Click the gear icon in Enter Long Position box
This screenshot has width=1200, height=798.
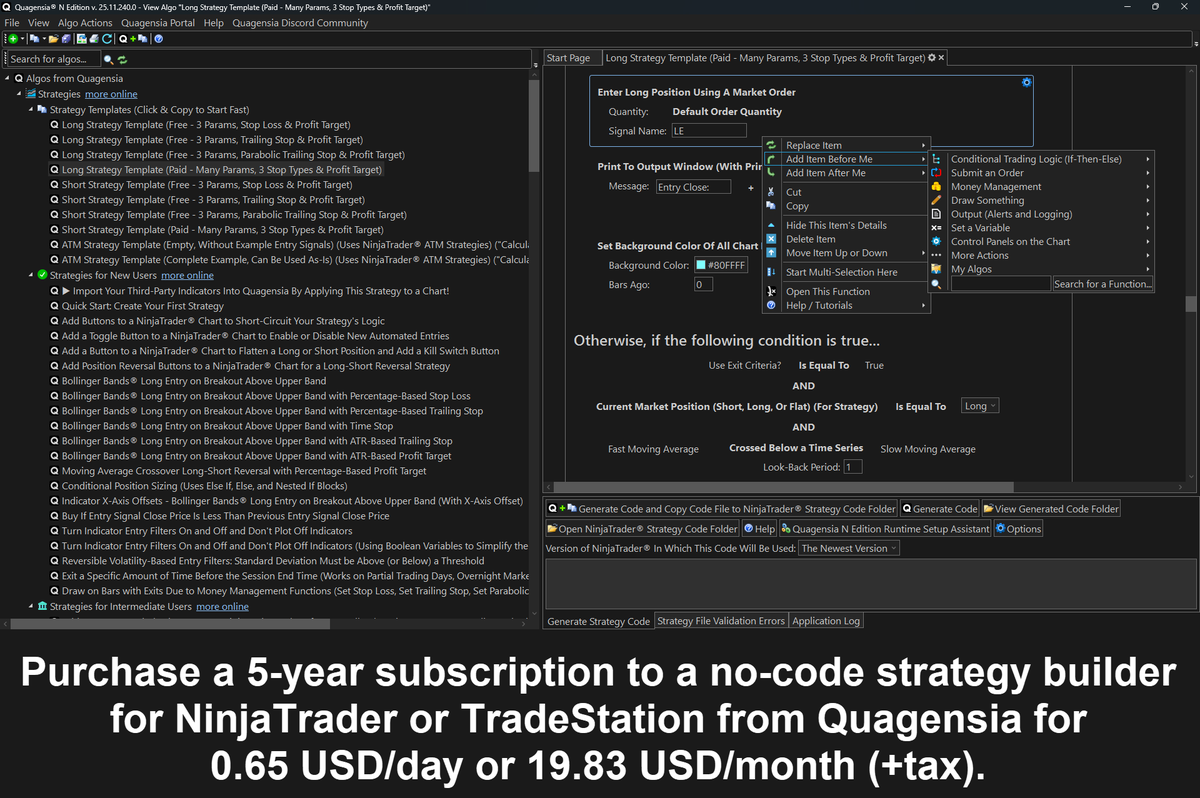click(x=1026, y=82)
